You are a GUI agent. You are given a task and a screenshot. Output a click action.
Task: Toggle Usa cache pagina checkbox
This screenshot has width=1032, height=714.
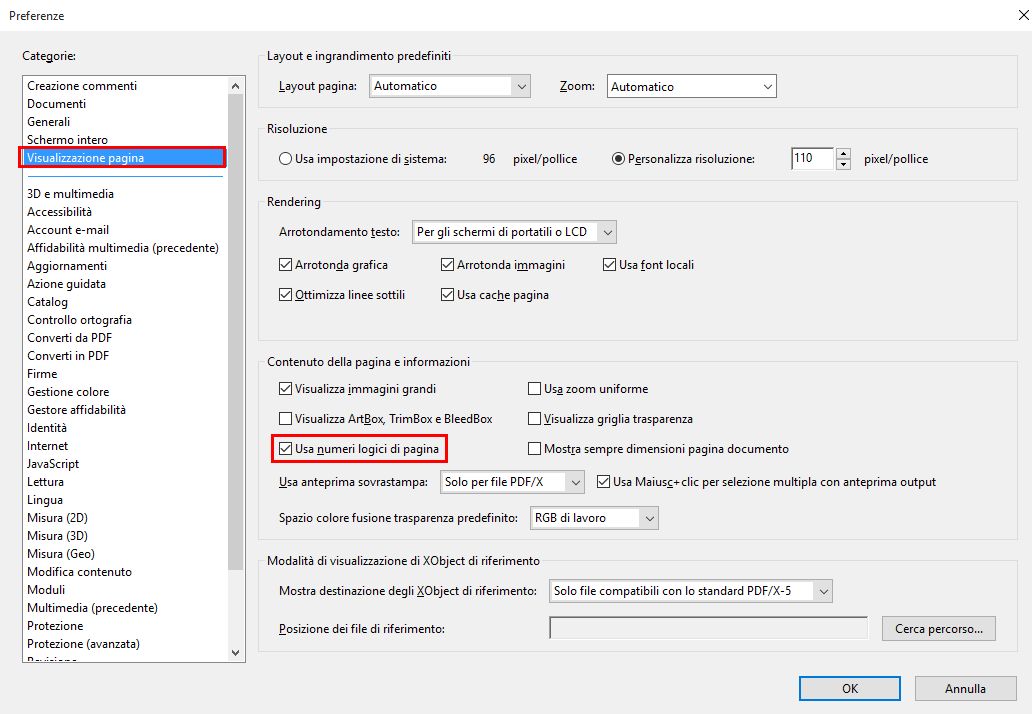448,295
